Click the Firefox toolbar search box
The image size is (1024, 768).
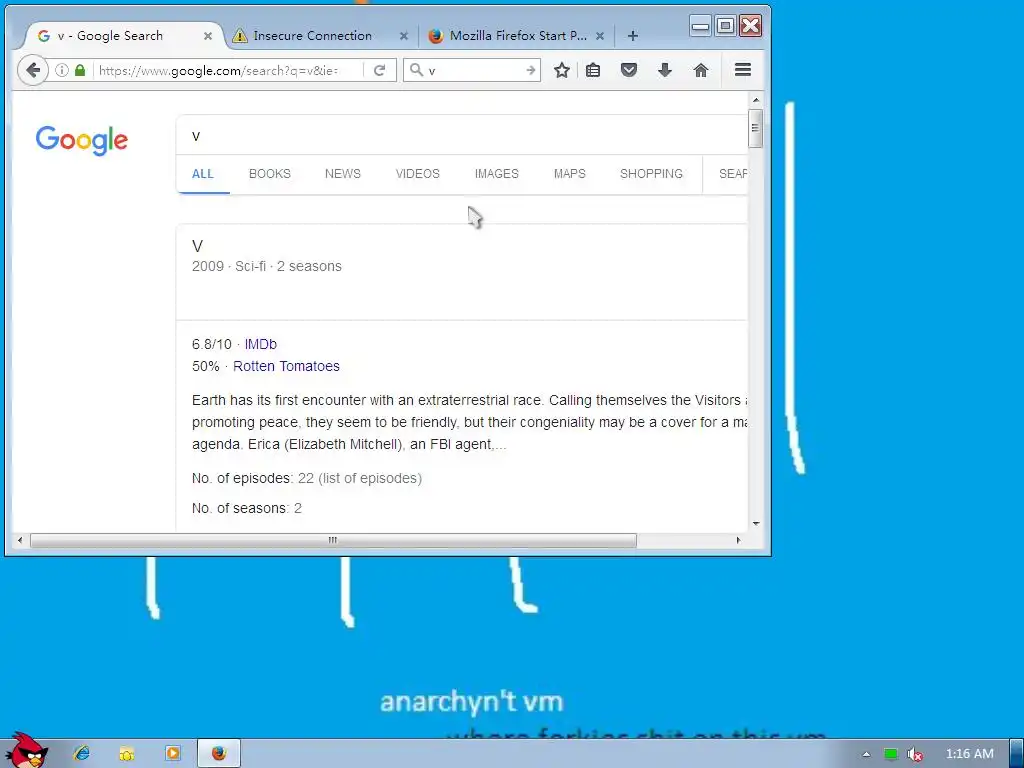pos(473,70)
